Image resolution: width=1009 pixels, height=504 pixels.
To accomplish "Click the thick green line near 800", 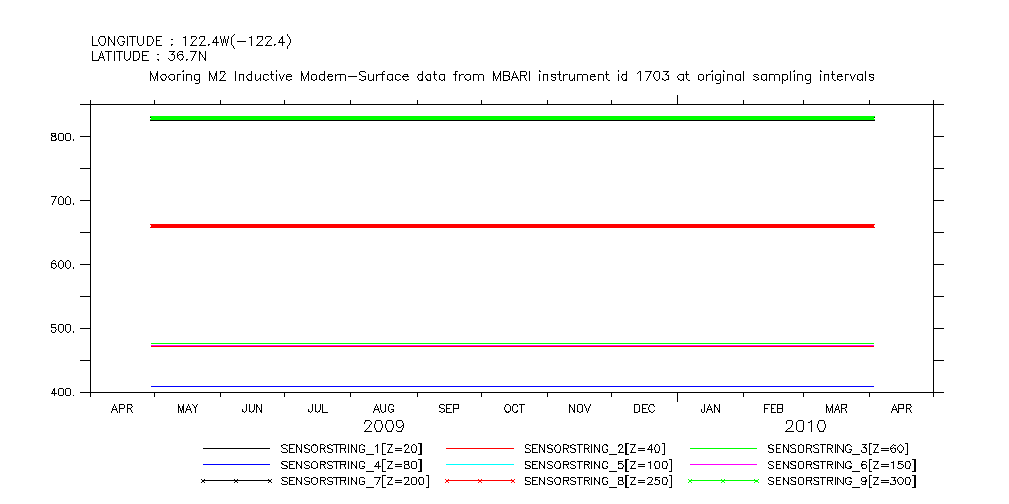I will click(512, 119).
